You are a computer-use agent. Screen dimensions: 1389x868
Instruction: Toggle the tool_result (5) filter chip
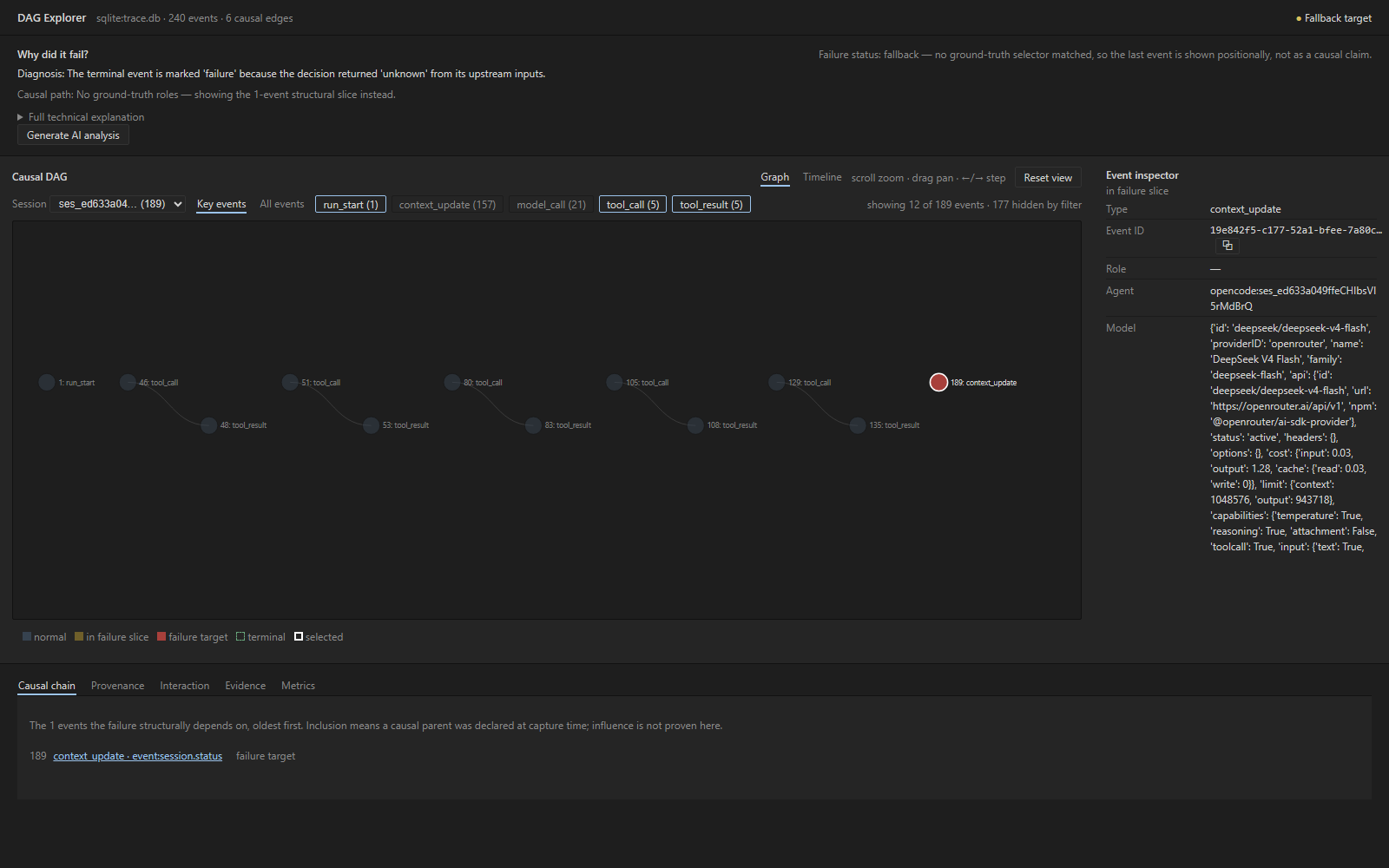click(x=711, y=205)
